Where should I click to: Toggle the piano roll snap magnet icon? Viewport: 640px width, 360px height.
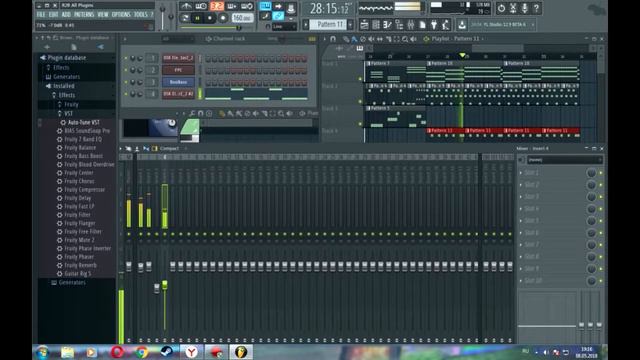(x=200, y=113)
